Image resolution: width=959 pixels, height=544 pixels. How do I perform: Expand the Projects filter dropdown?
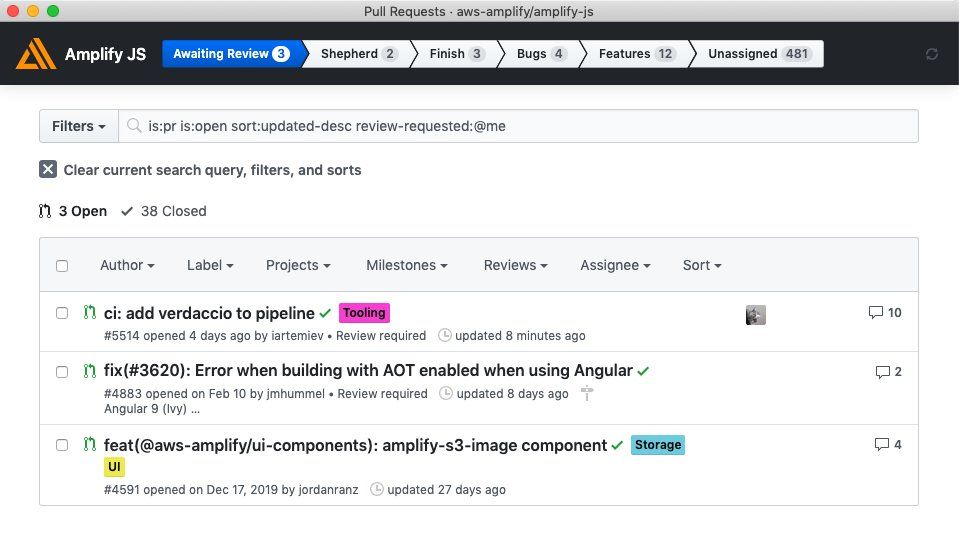298,265
